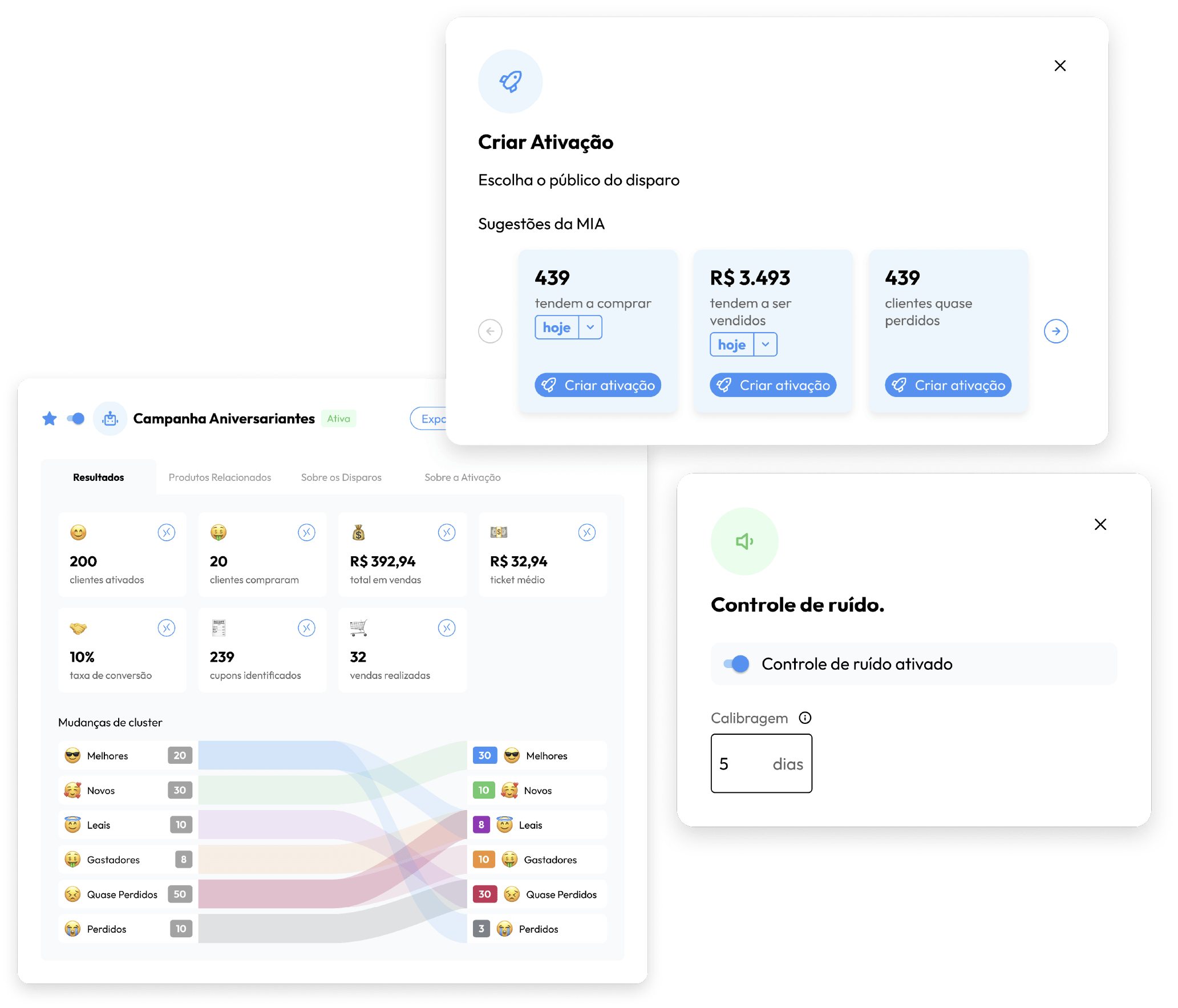Click the star favorite icon beside campaign
This screenshot has width=1178, height=1008.
tap(50, 419)
